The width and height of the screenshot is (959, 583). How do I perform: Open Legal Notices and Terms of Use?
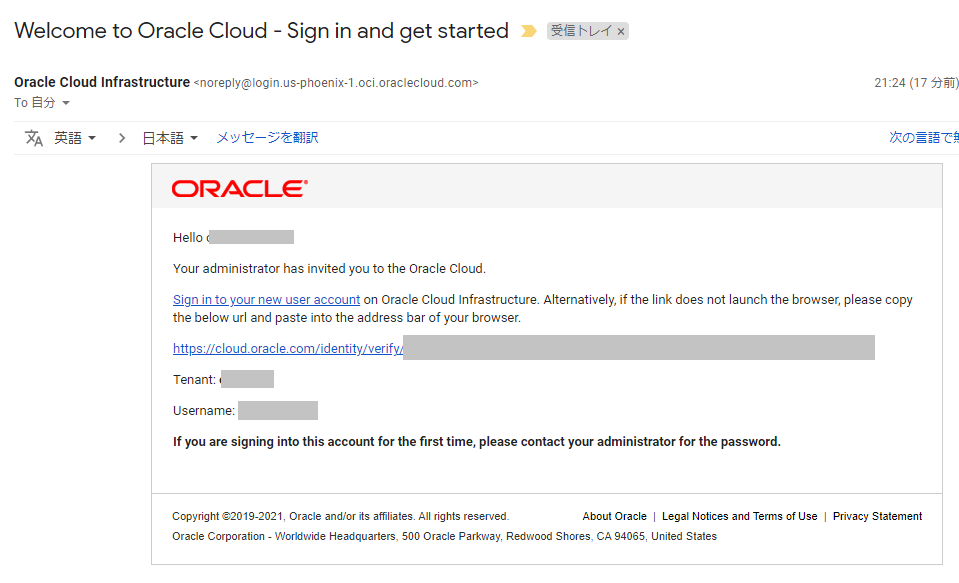point(739,516)
